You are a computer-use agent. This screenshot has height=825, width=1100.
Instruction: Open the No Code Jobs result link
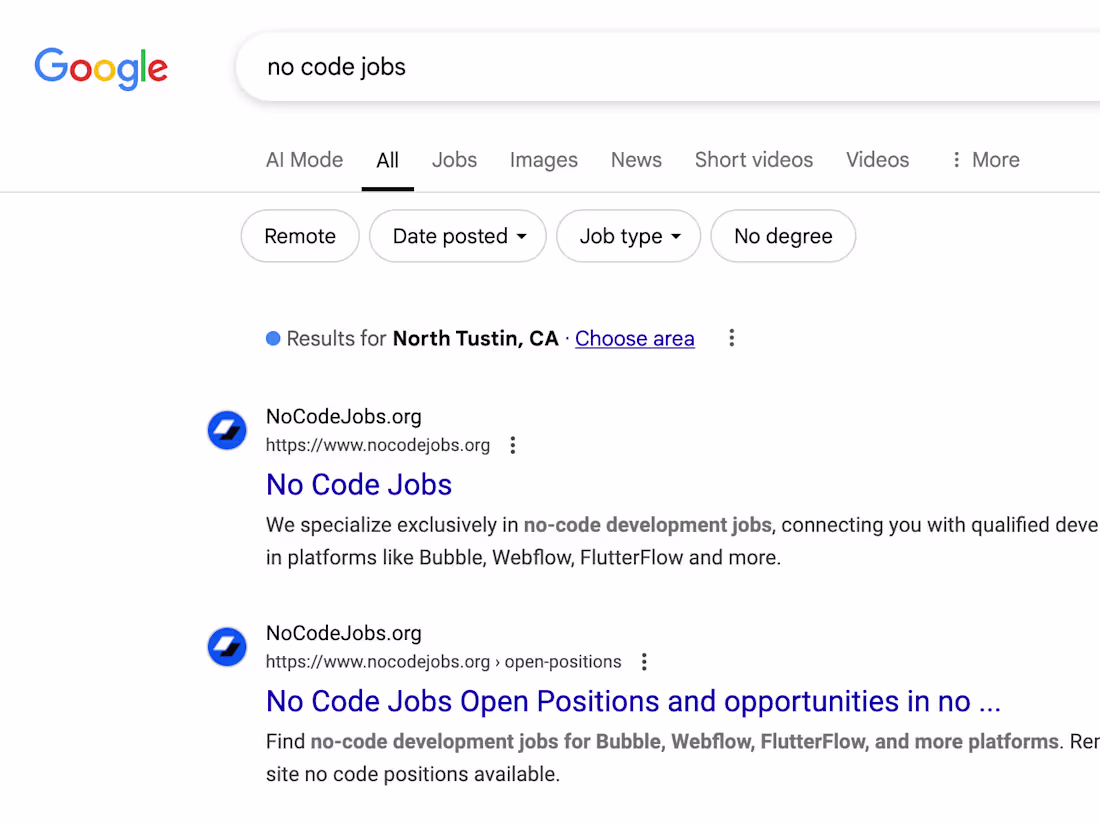[x=359, y=485]
